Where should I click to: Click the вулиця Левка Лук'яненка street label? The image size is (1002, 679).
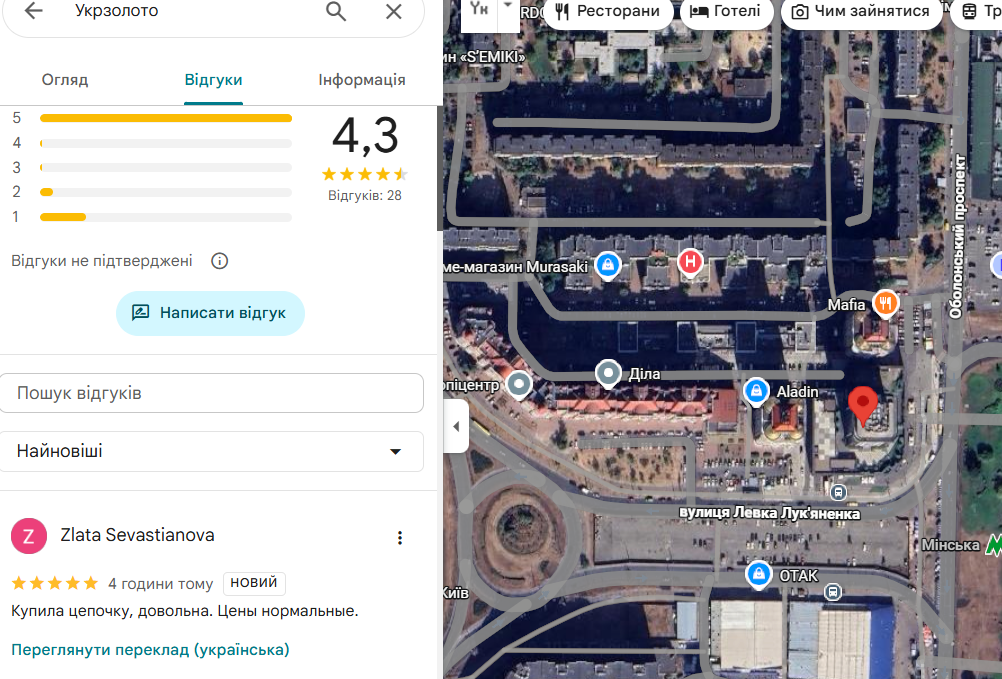(x=769, y=513)
